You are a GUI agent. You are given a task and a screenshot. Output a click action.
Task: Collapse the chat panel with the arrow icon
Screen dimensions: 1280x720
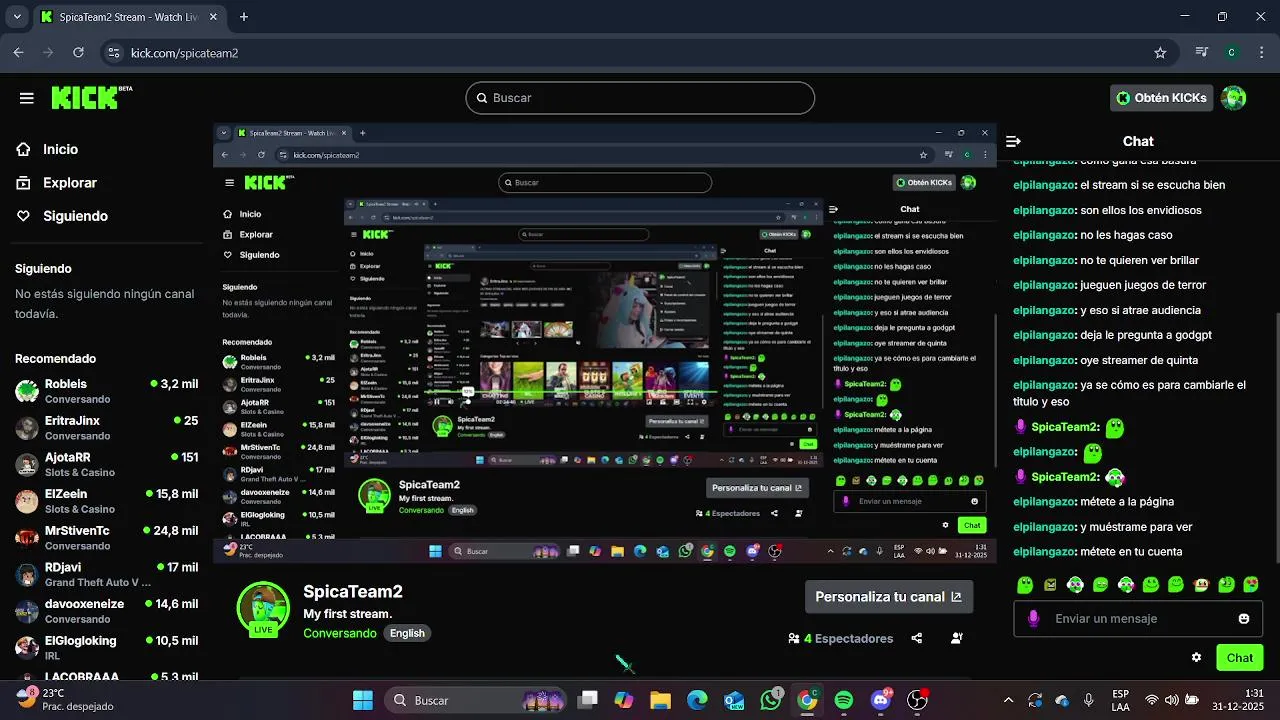pos(1013,142)
